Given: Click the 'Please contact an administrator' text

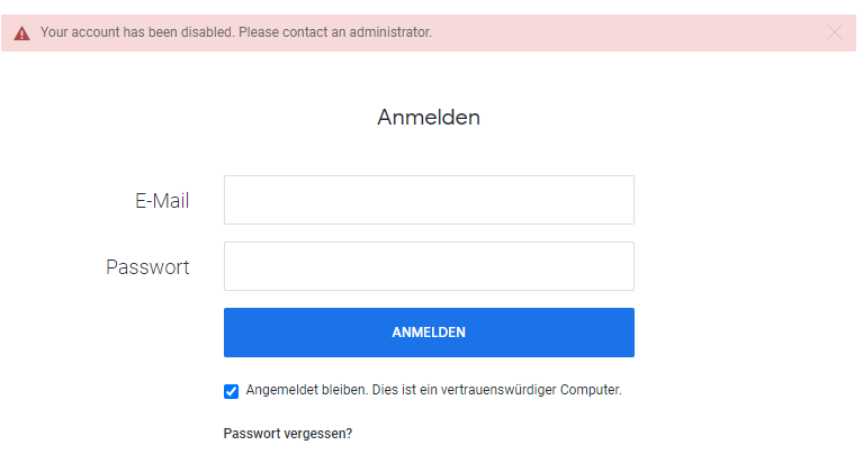Looking at the screenshot, I should [x=335, y=32].
